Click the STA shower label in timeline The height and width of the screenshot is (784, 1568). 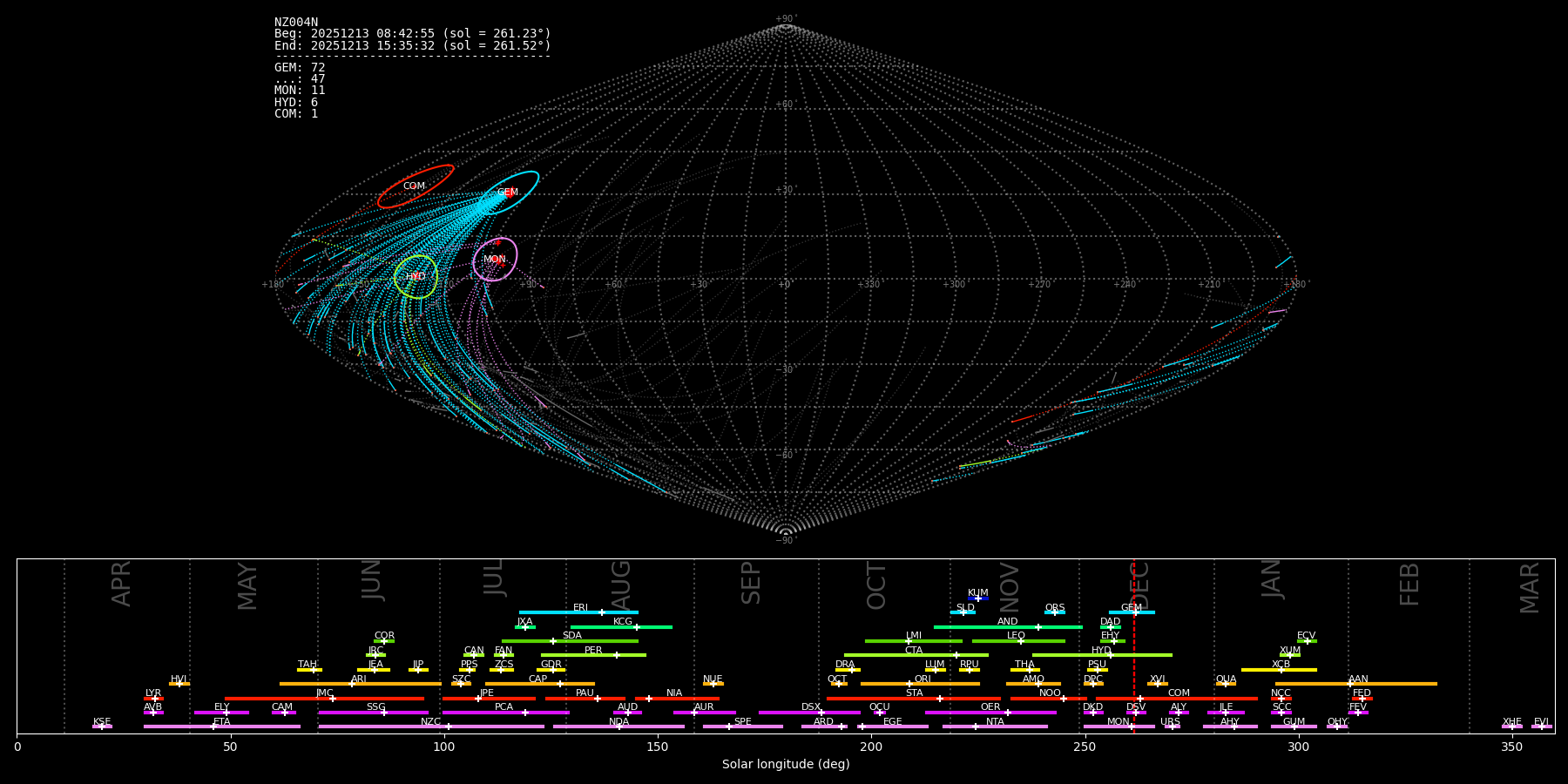point(915,693)
